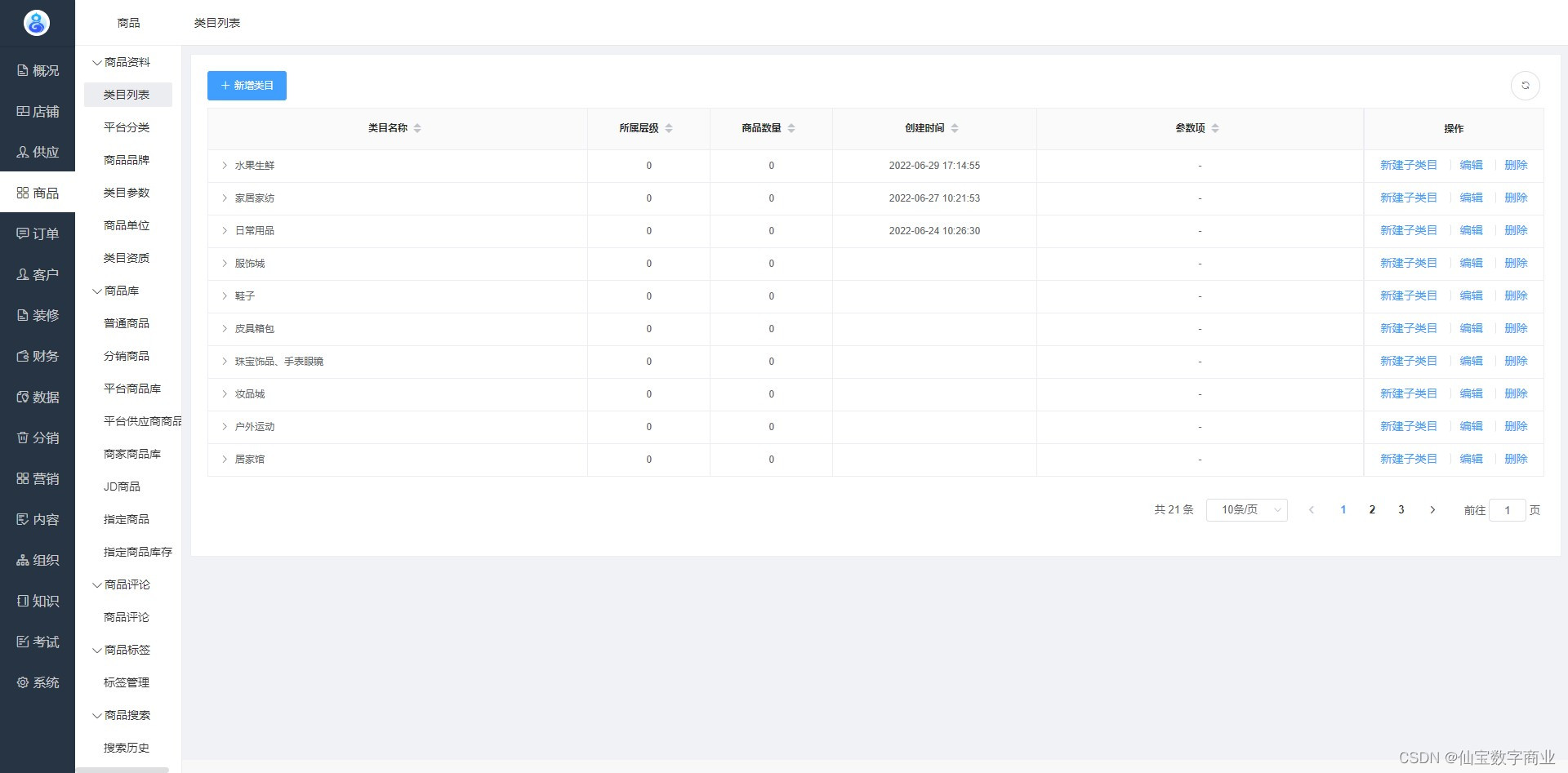Open the 商品单位 submenu item
Viewport: 1568px width, 773px height.
(127, 225)
